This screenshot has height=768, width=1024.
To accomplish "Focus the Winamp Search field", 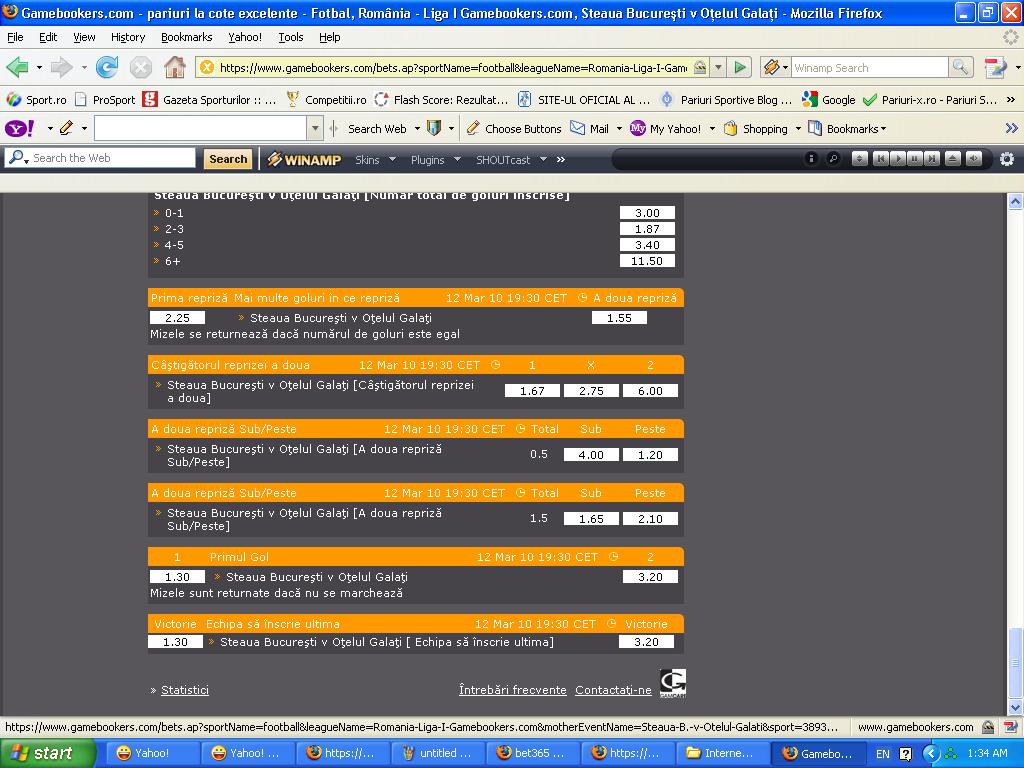I will (x=869, y=67).
